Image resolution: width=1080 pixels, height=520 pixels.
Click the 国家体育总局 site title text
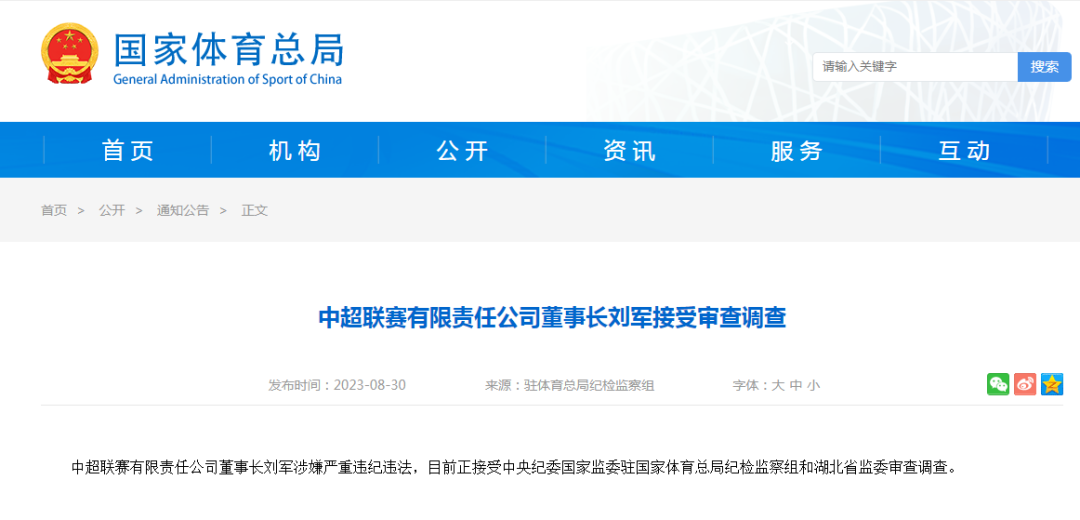228,49
